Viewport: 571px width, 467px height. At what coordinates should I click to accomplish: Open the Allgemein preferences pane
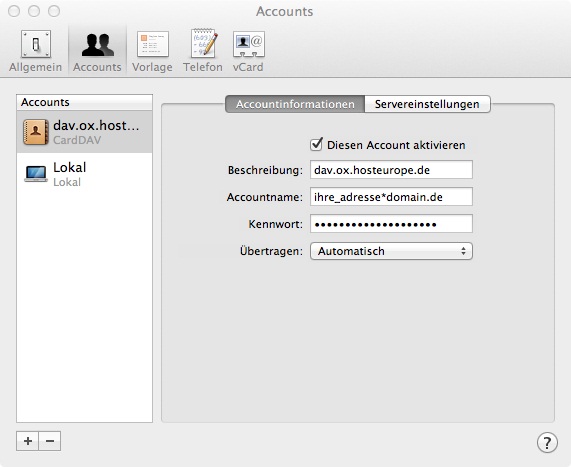(36, 51)
